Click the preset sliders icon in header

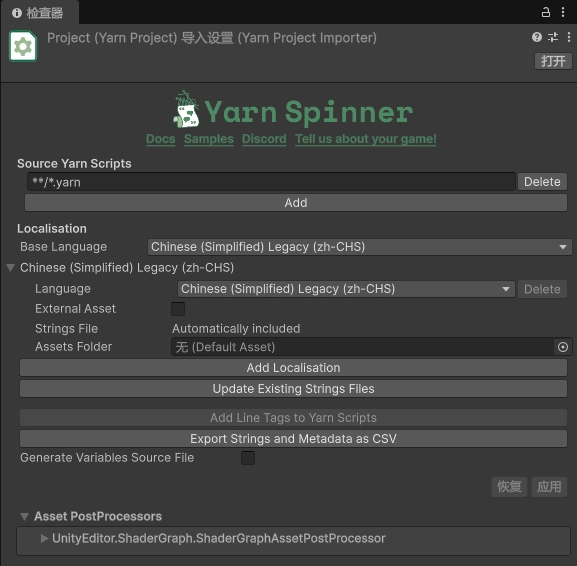point(553,37)
